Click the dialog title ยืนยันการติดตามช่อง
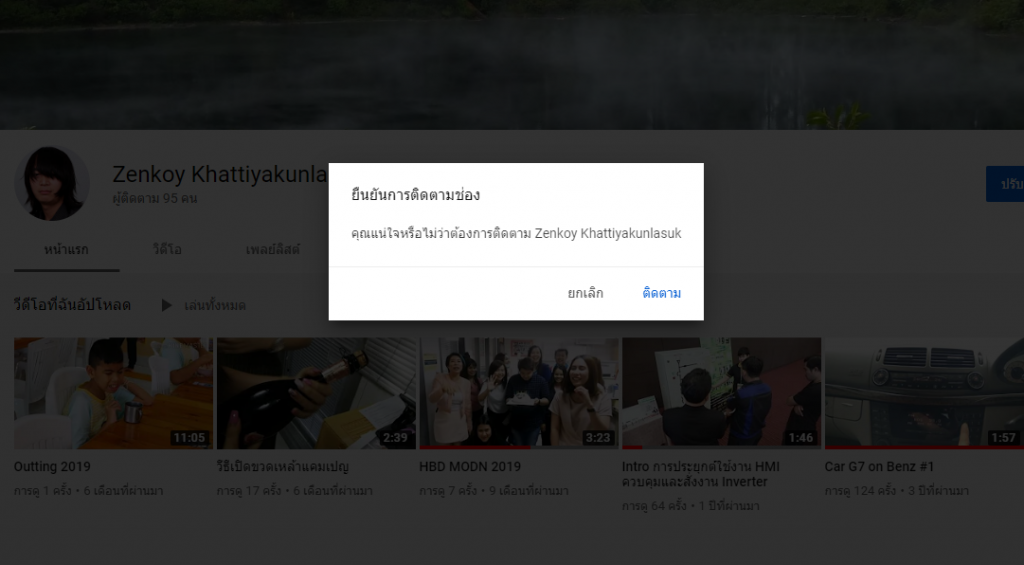 [415, 195]
